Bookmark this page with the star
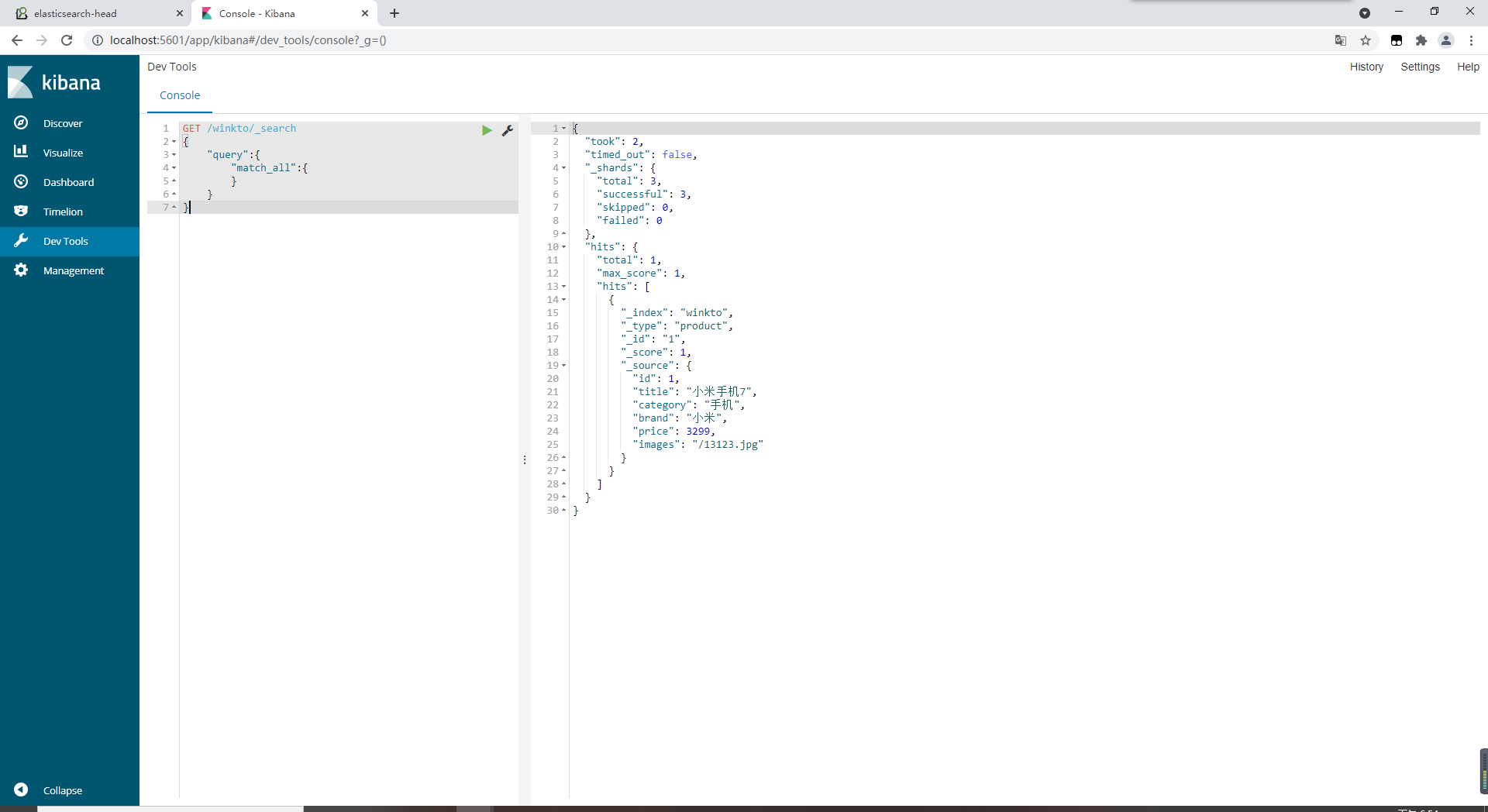This screenshot has width=1488, height=812. click(1366, 40)
